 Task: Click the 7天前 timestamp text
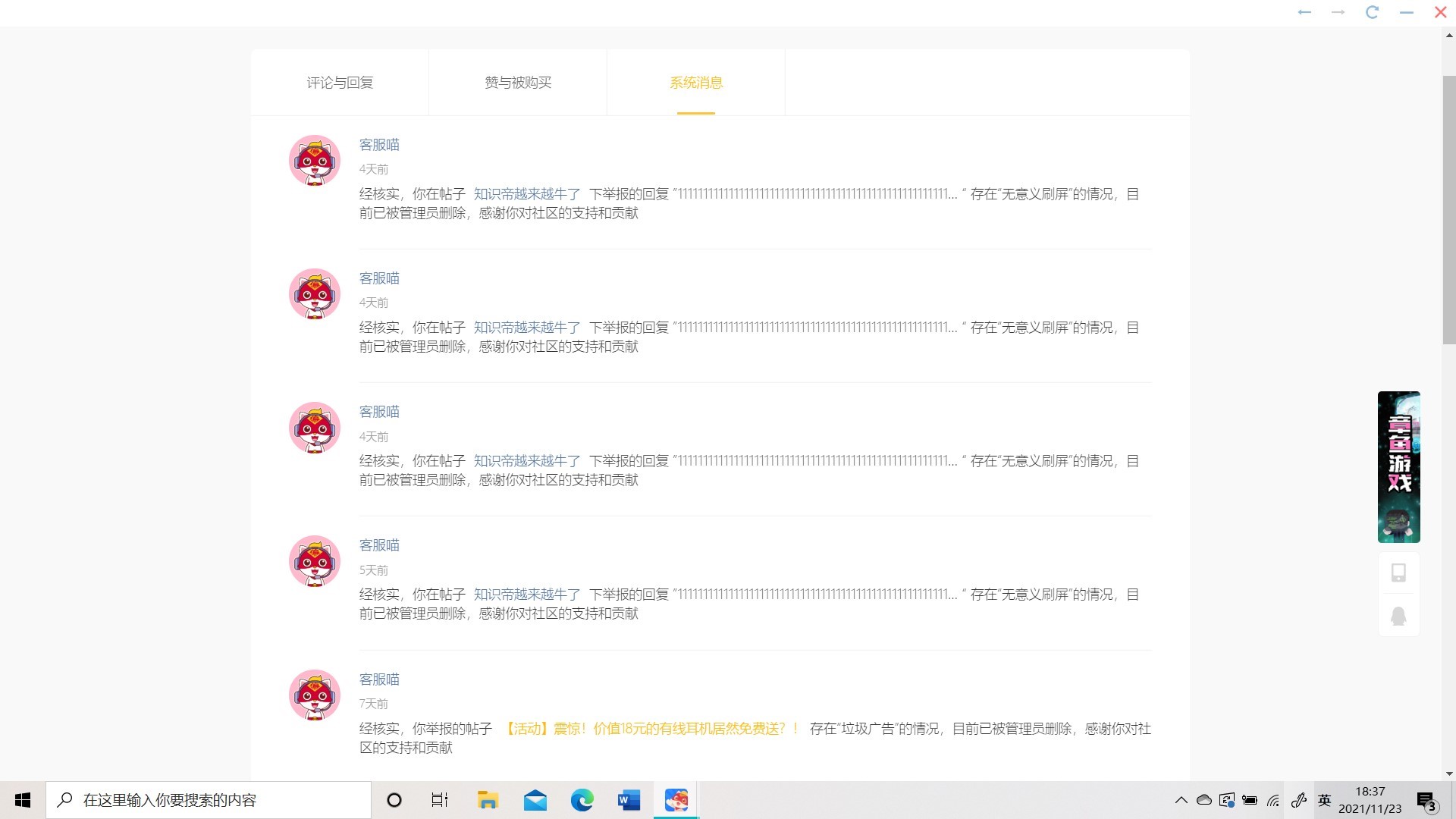374,704
